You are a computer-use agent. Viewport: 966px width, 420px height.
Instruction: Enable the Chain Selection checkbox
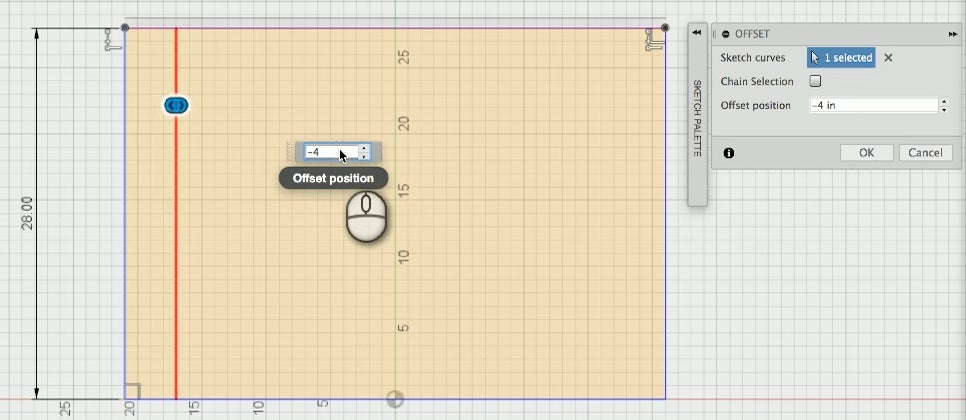[815, 81]
